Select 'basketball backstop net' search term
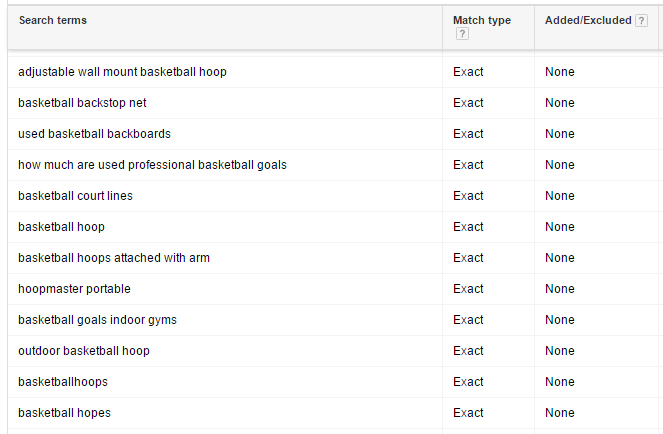The height and width of the screenshot is (434, 663). 82,103
